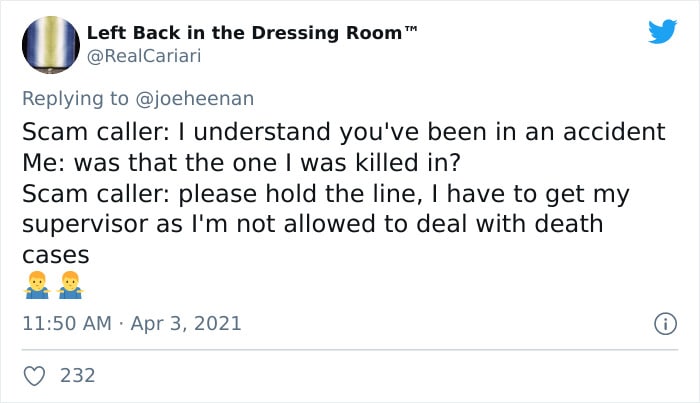The height and width of the screenshot is (403, 700).
Task: Click the blue Twitter bird logo
Action: [662, 32]
